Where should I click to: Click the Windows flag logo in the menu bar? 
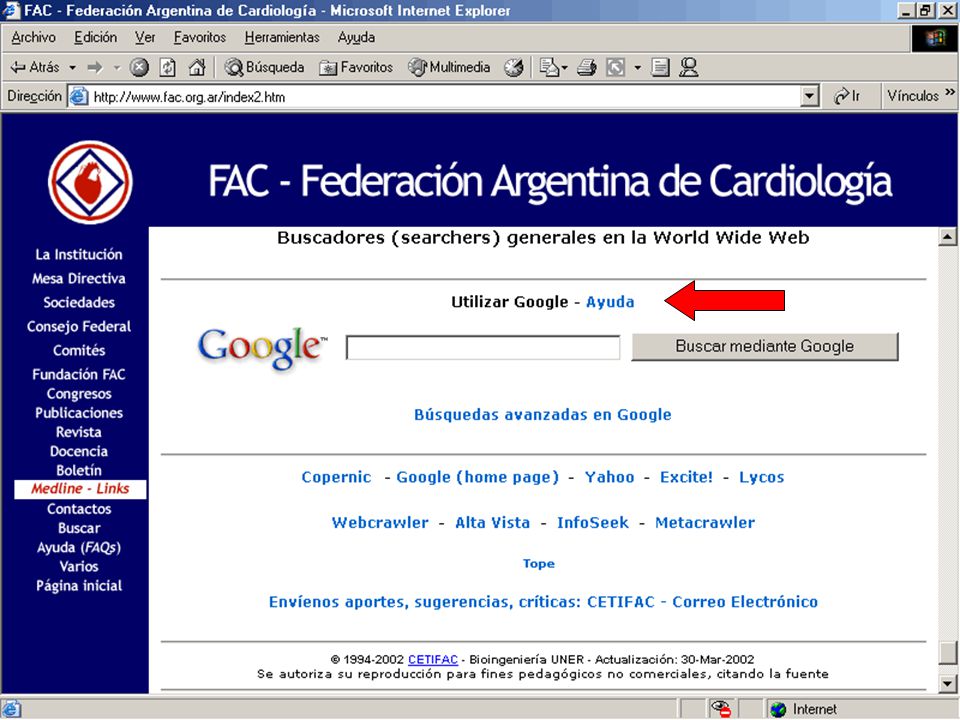935,39
